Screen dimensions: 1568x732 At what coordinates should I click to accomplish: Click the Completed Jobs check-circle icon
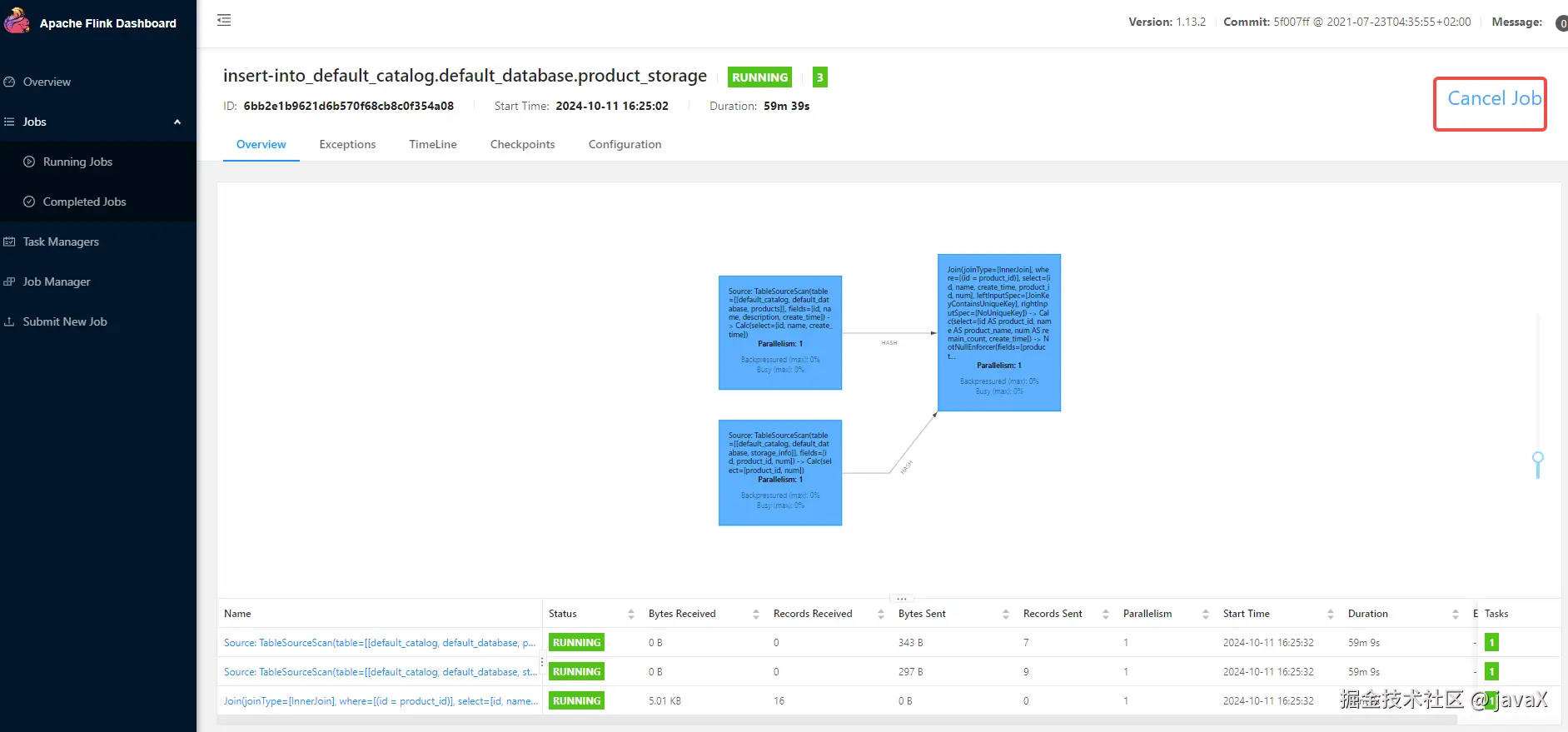click(x=29, y=202)
